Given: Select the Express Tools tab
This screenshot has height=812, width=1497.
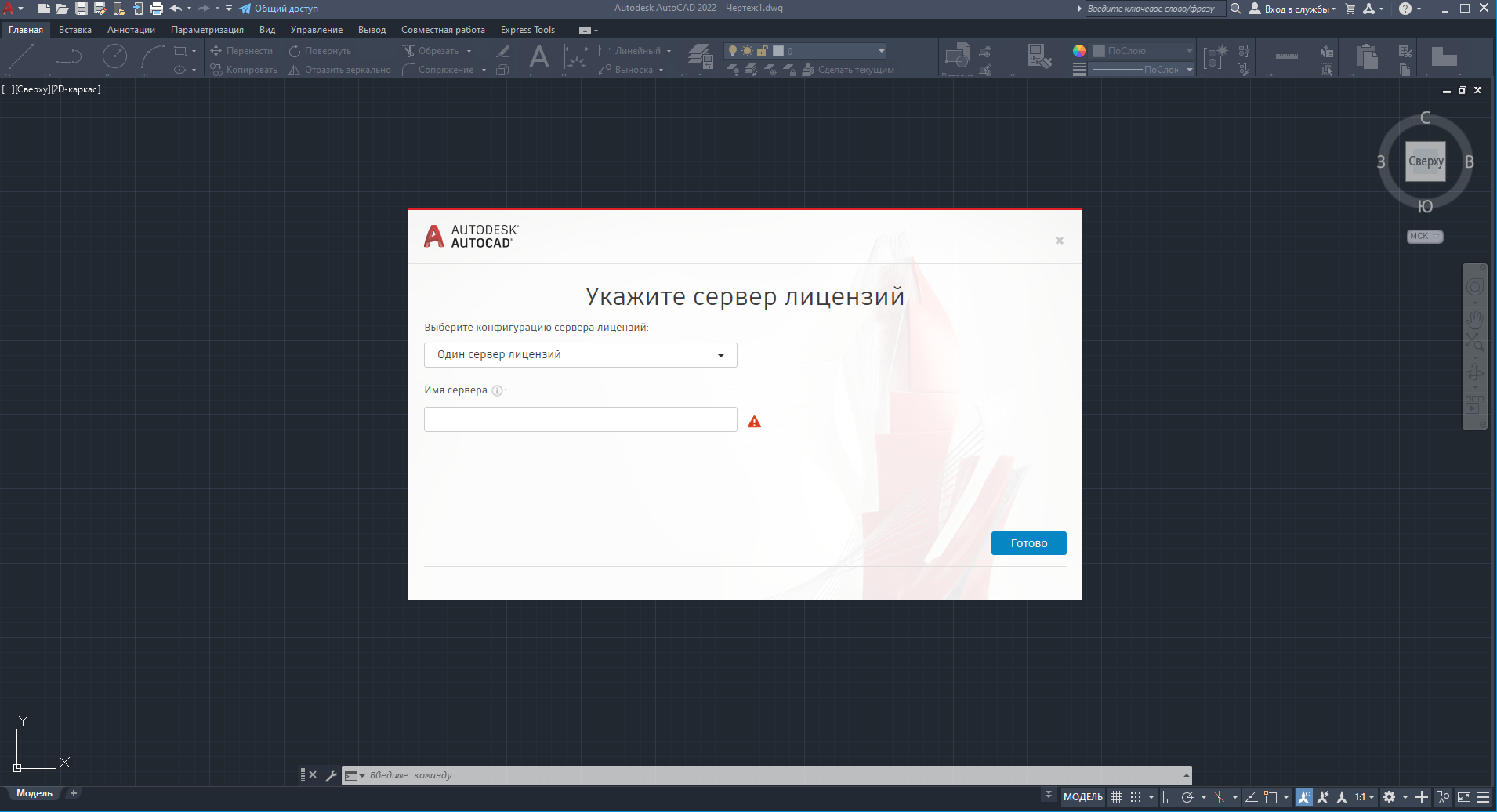Looking at the screenshot, I should (x=527, y=30).
